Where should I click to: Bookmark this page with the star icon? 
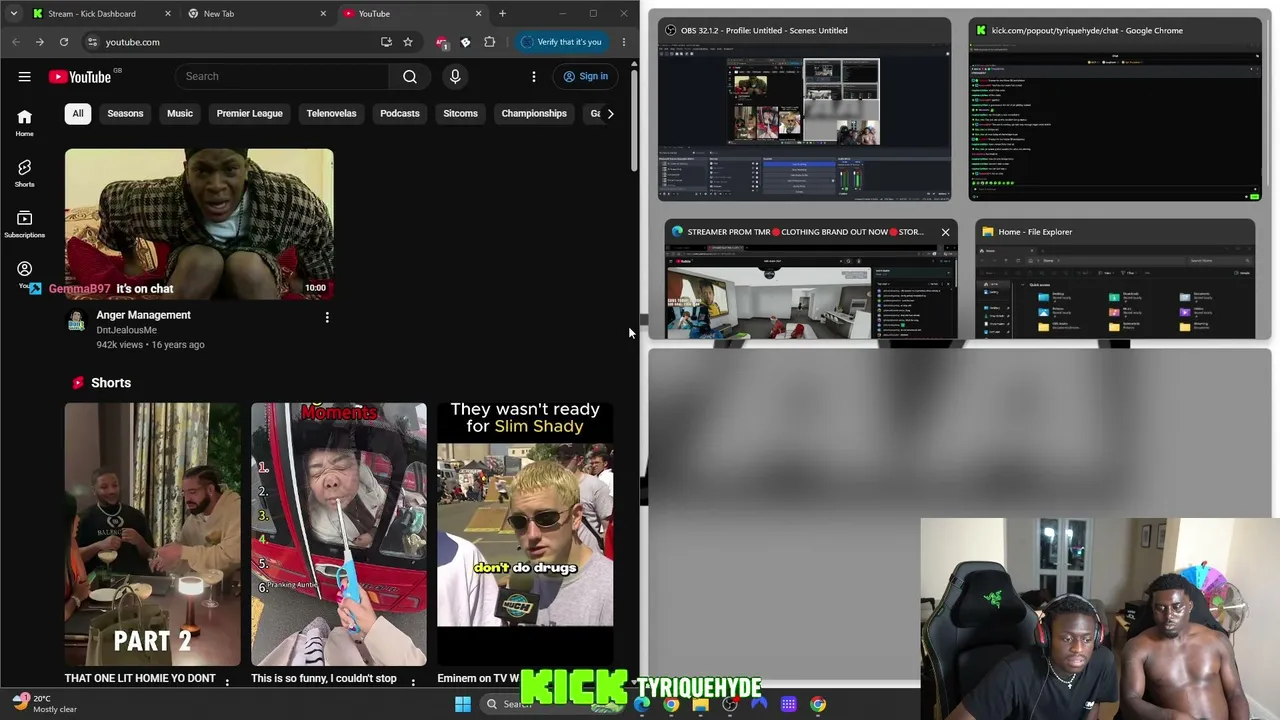pyautogui.click(x=408, y=42)
